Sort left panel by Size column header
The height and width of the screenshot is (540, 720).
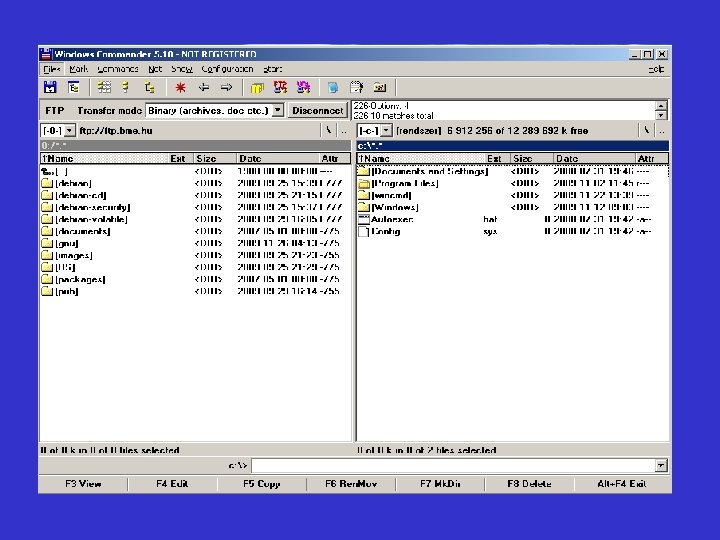(214, 158)
